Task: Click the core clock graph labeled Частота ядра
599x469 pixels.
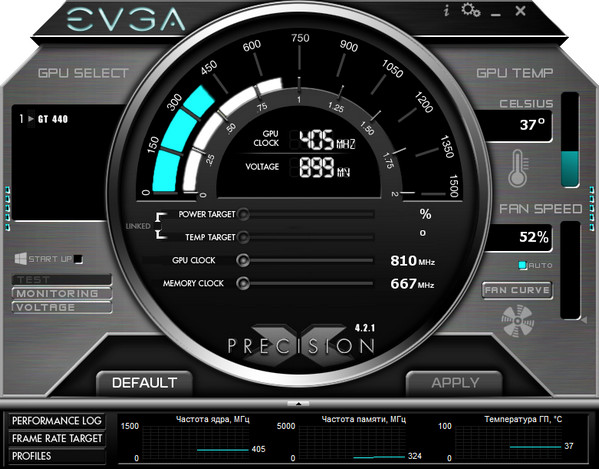Action: click(196, 443)
